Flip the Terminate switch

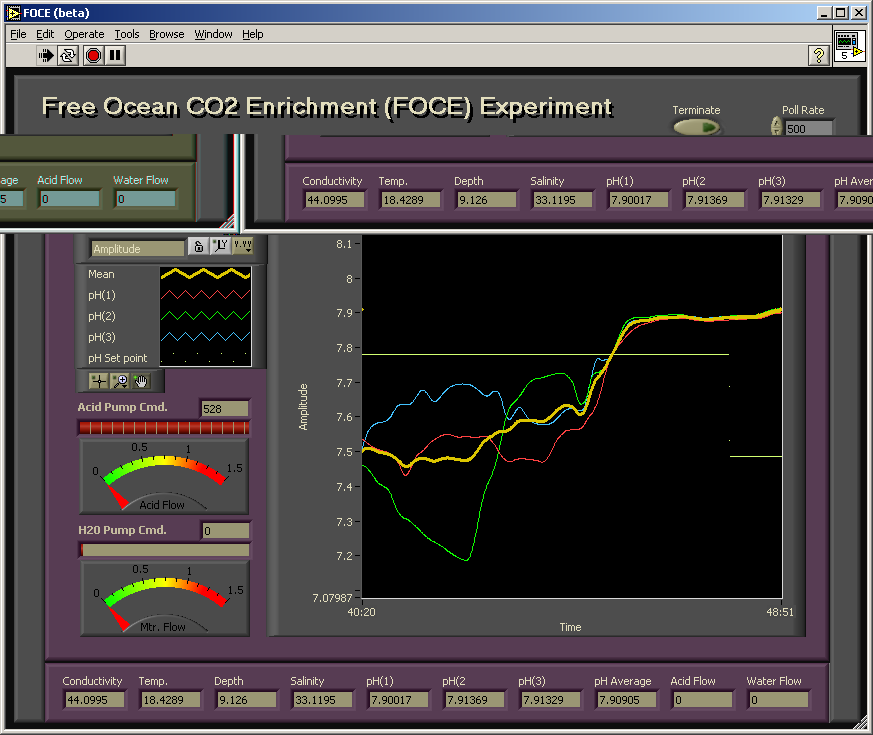point(697,128)
